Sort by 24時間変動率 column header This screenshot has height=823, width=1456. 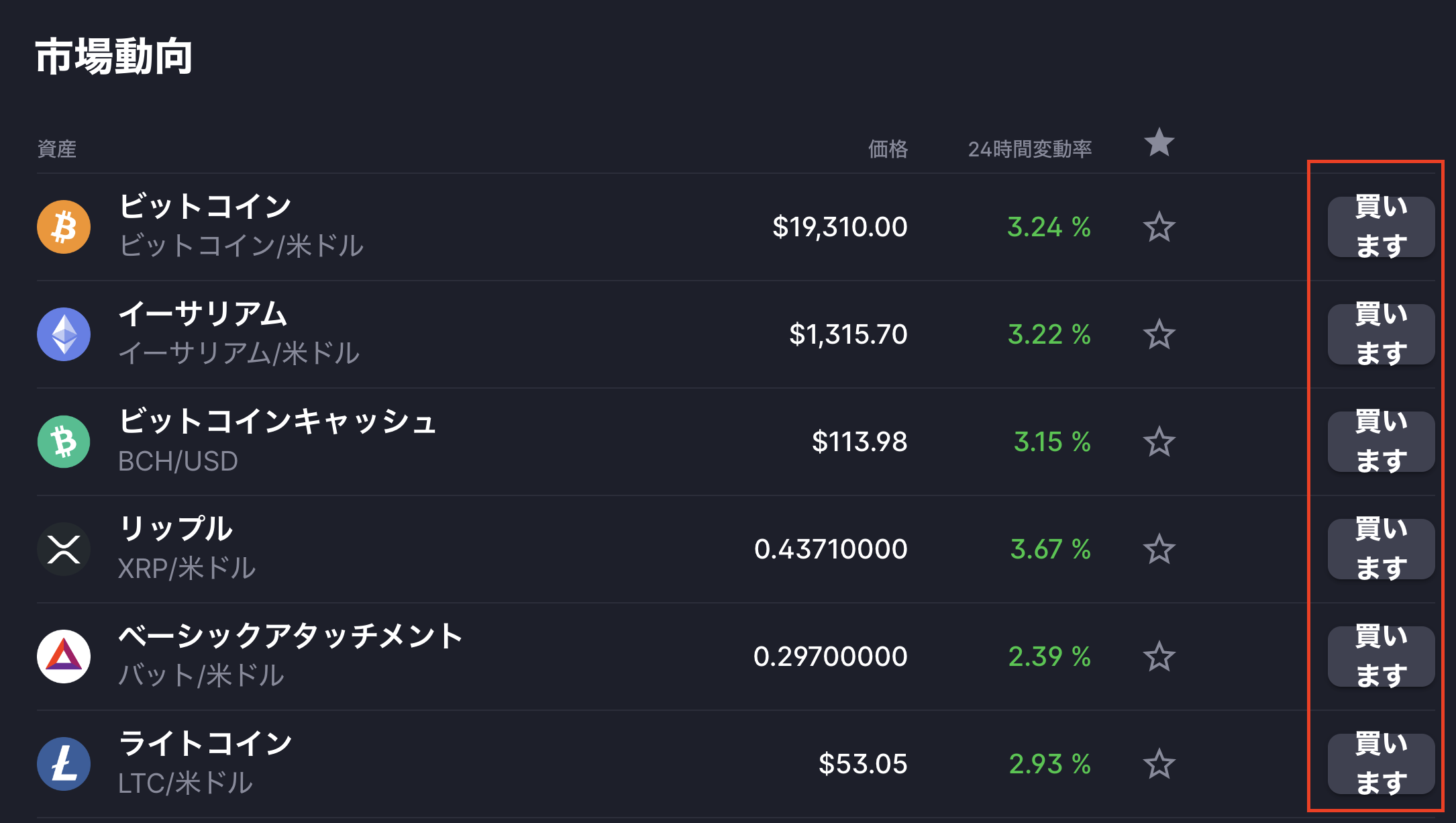[x=1030, y=149]
